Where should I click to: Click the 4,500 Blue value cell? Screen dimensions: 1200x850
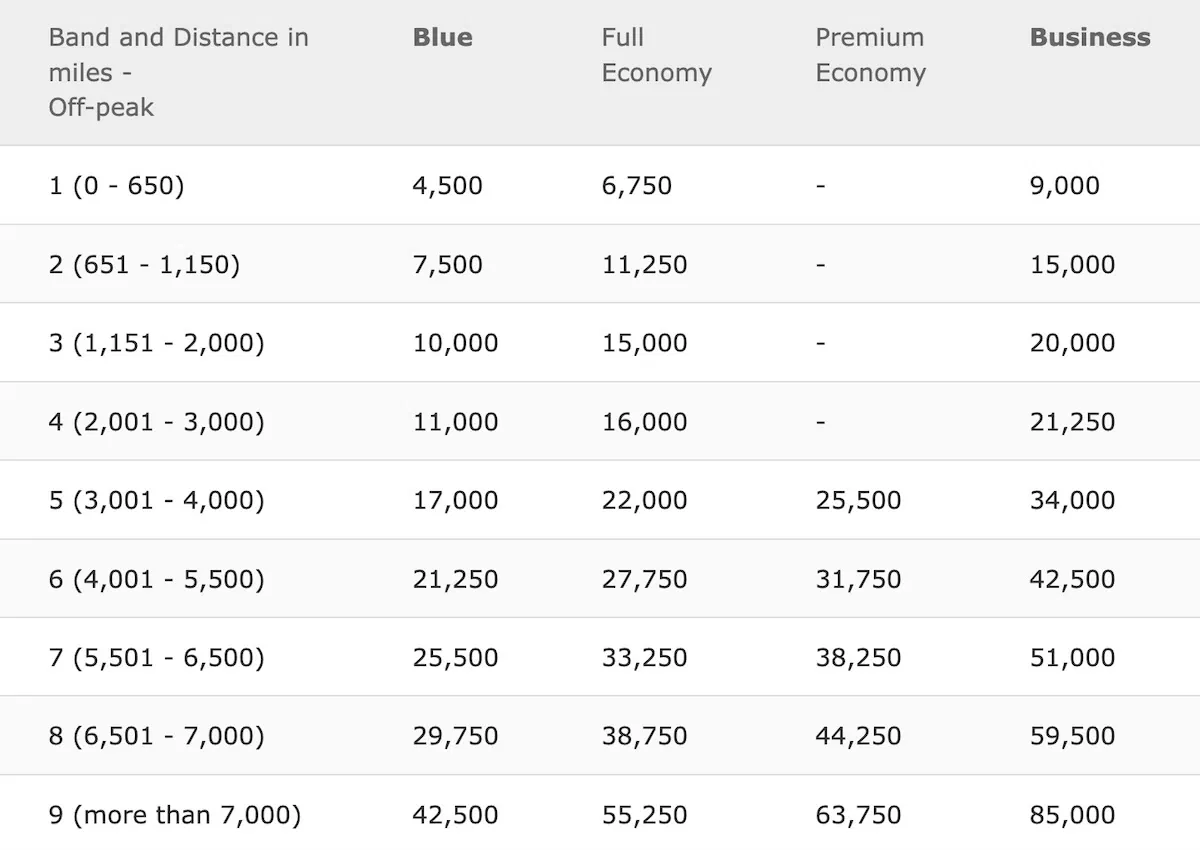point(447,186)
